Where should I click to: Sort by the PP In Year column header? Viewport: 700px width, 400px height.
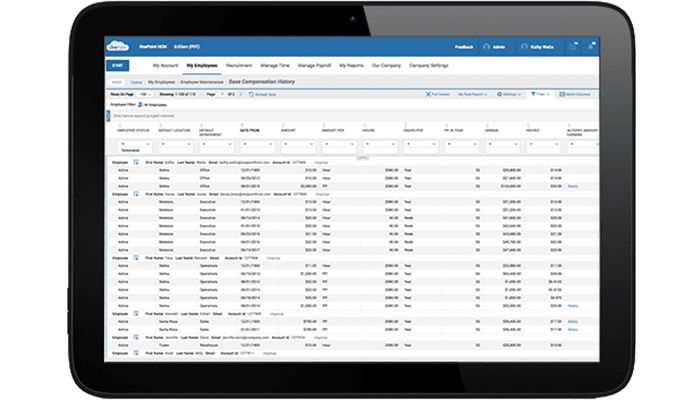pyautogui.click(x=454, y=130)
